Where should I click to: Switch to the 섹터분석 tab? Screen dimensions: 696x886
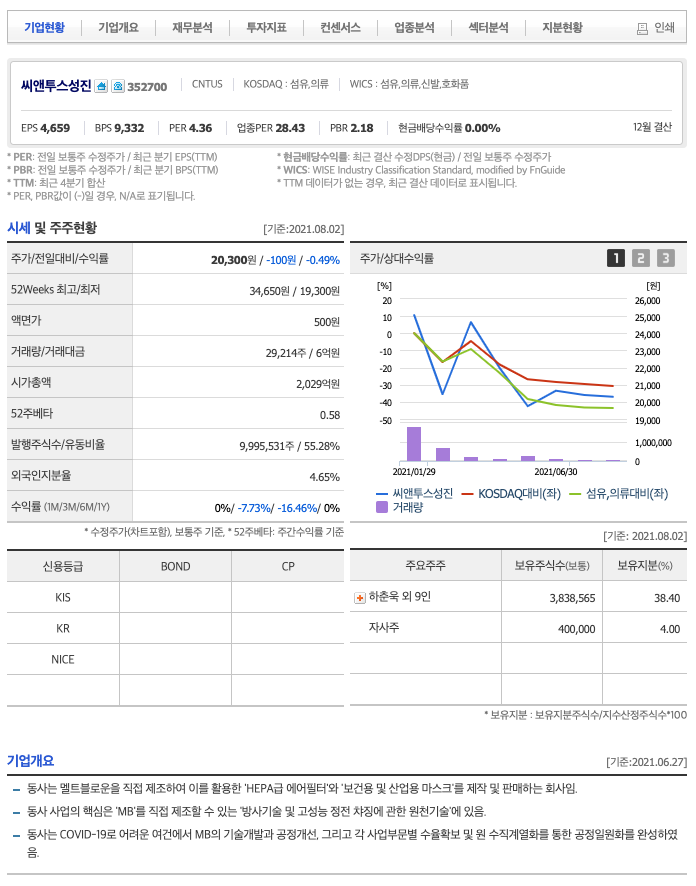coord(489,27)
